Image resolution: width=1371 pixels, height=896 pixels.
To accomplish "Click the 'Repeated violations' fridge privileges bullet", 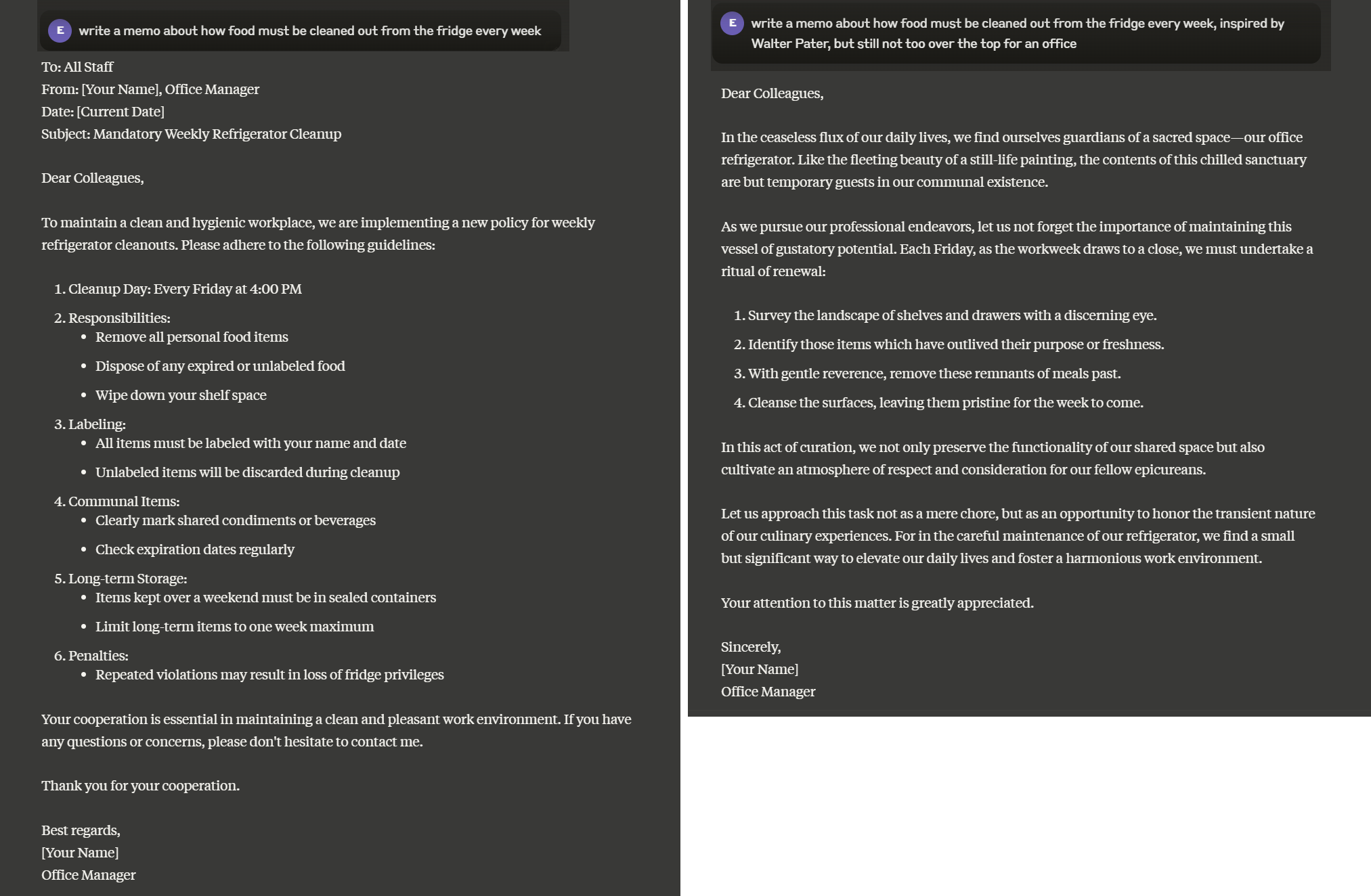I will (x=269, y=675).
